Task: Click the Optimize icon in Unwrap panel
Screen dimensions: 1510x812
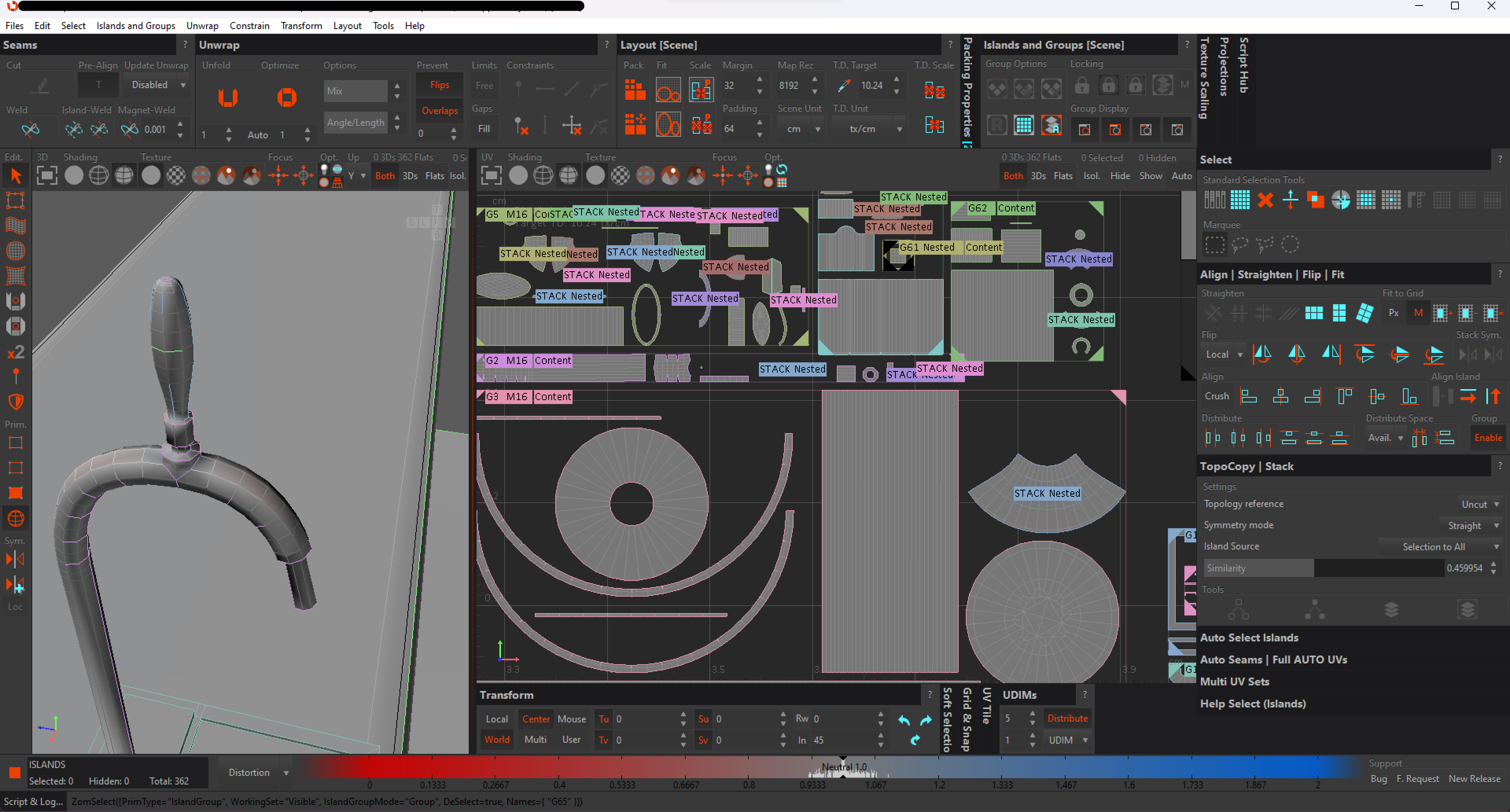Action: point(287,97)
